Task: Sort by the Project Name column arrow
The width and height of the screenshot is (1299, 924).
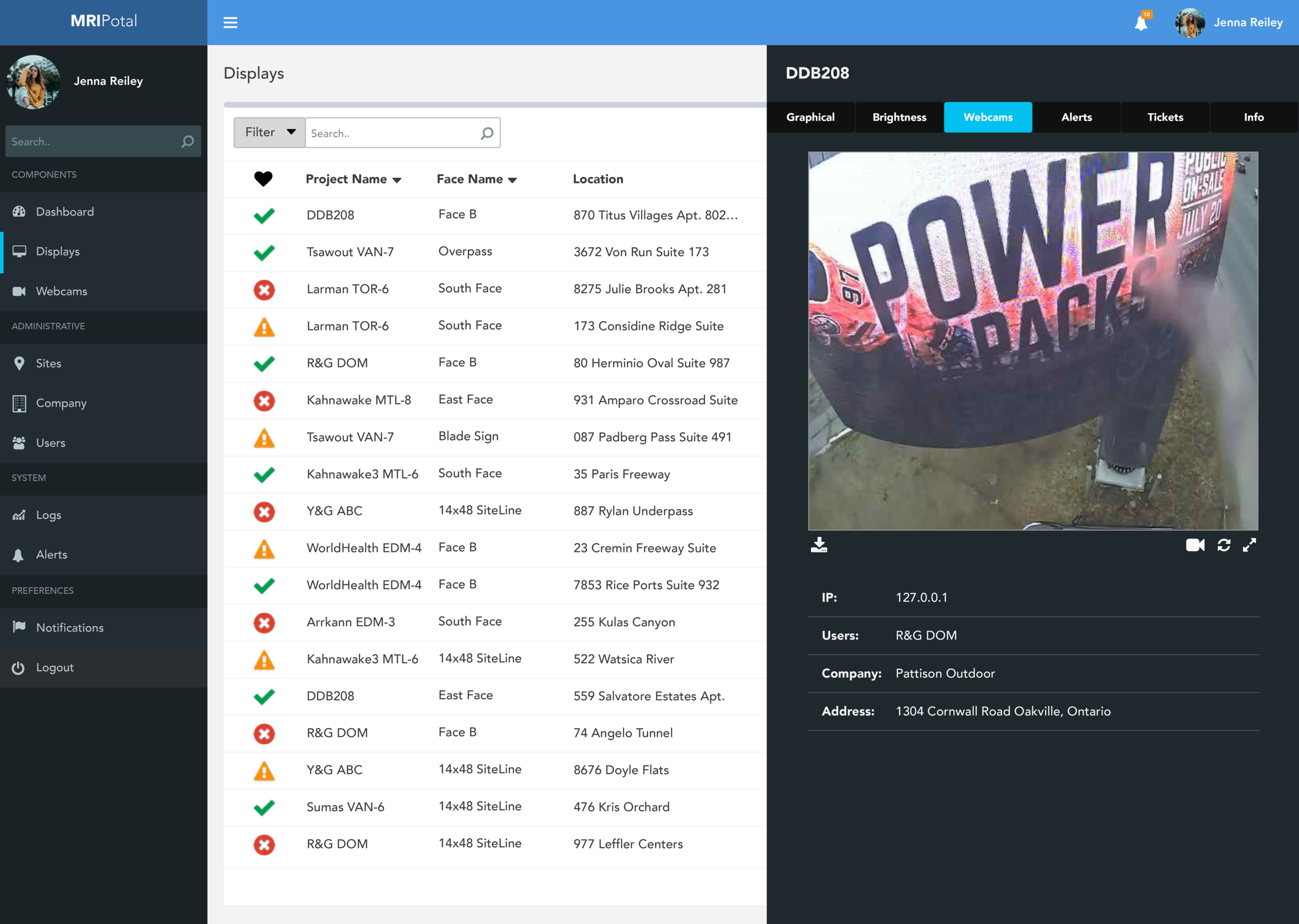Action: (x=397, y=180)
